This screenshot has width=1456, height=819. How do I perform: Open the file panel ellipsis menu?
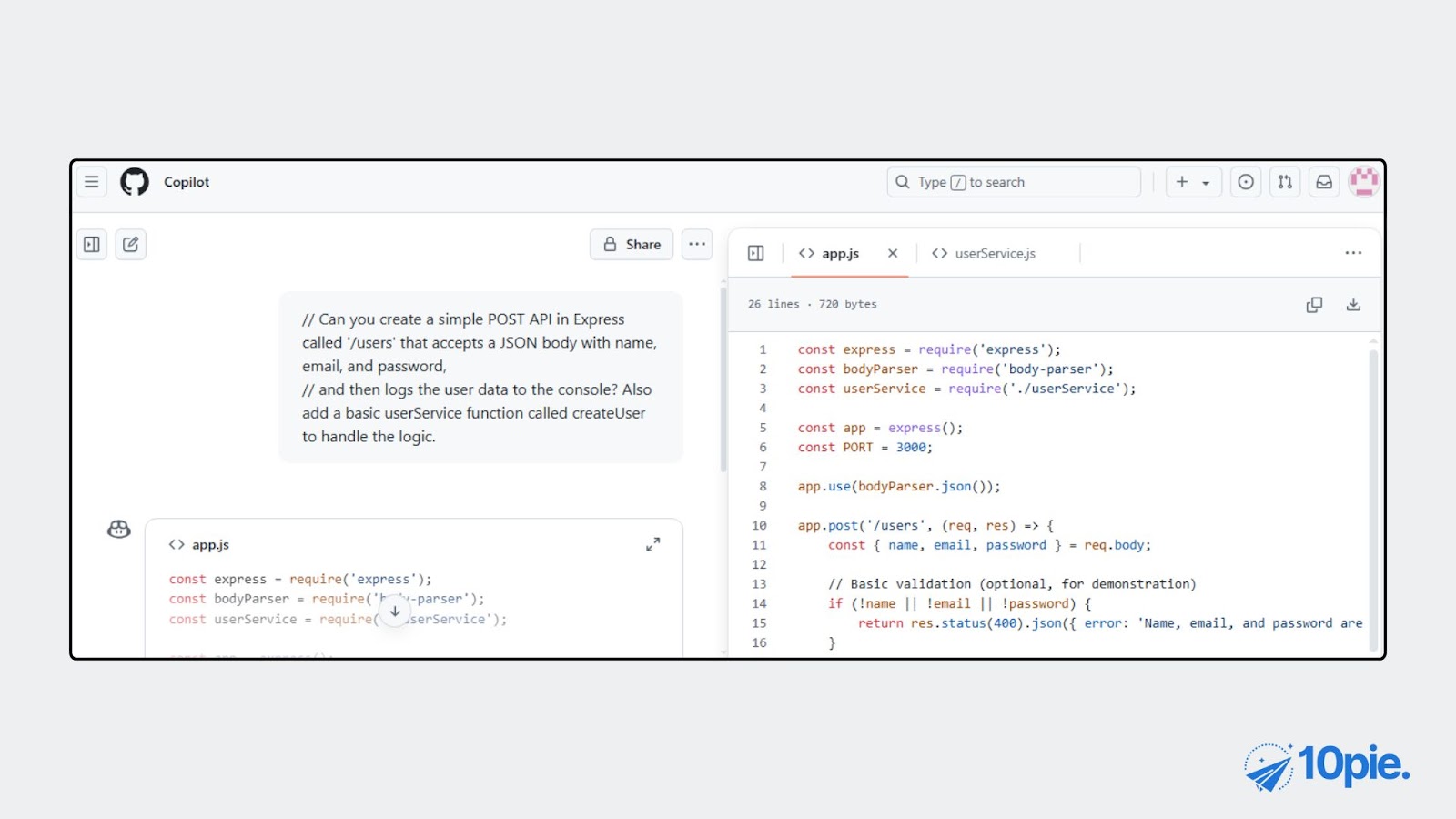coord(1353,253)
